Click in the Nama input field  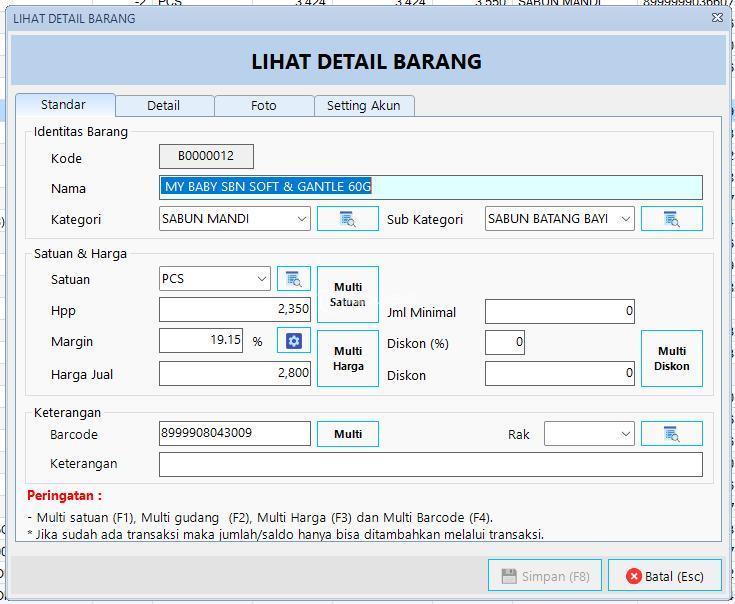coord(430,187)
